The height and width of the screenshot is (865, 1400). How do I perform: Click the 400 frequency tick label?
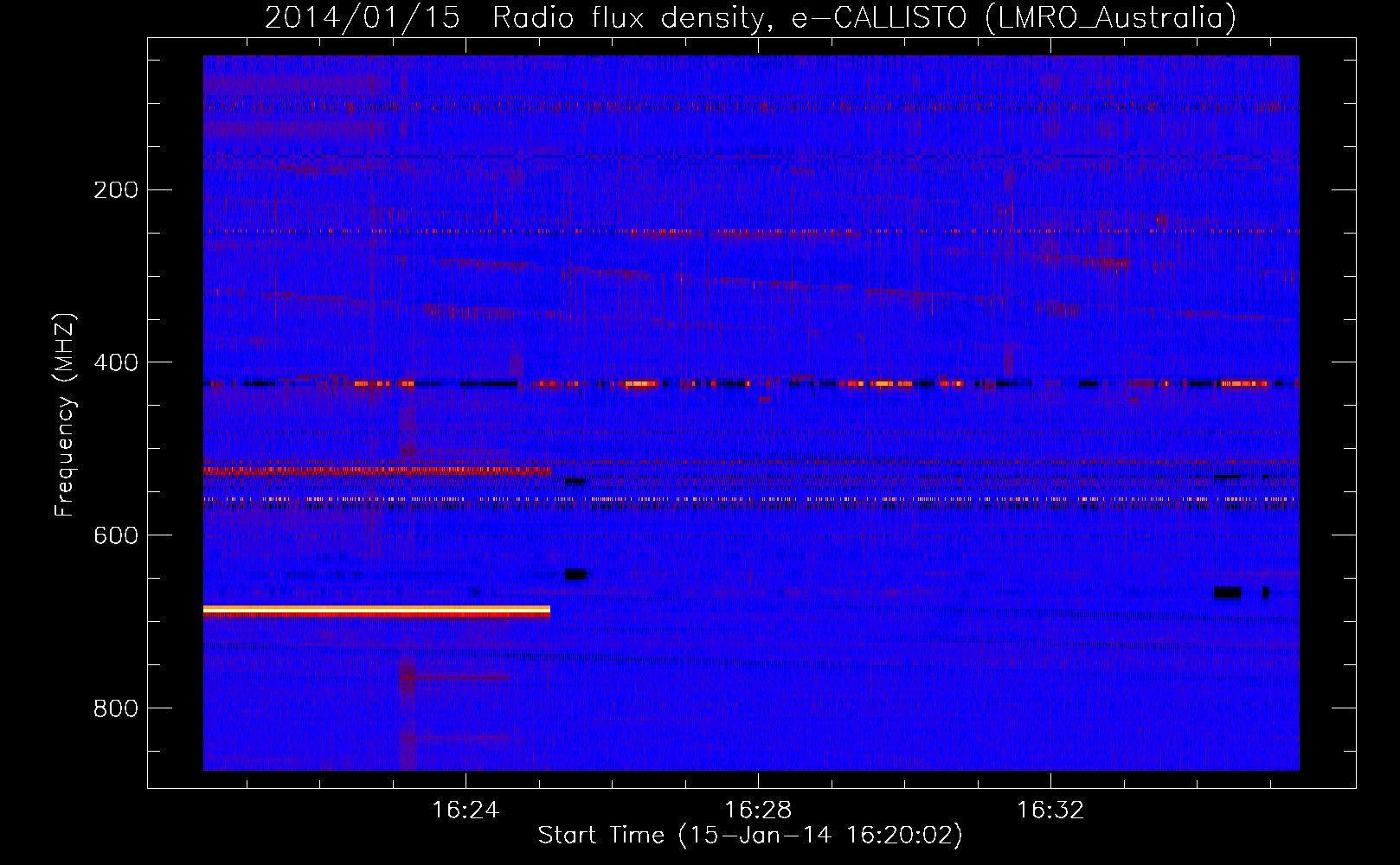[116, 362]
